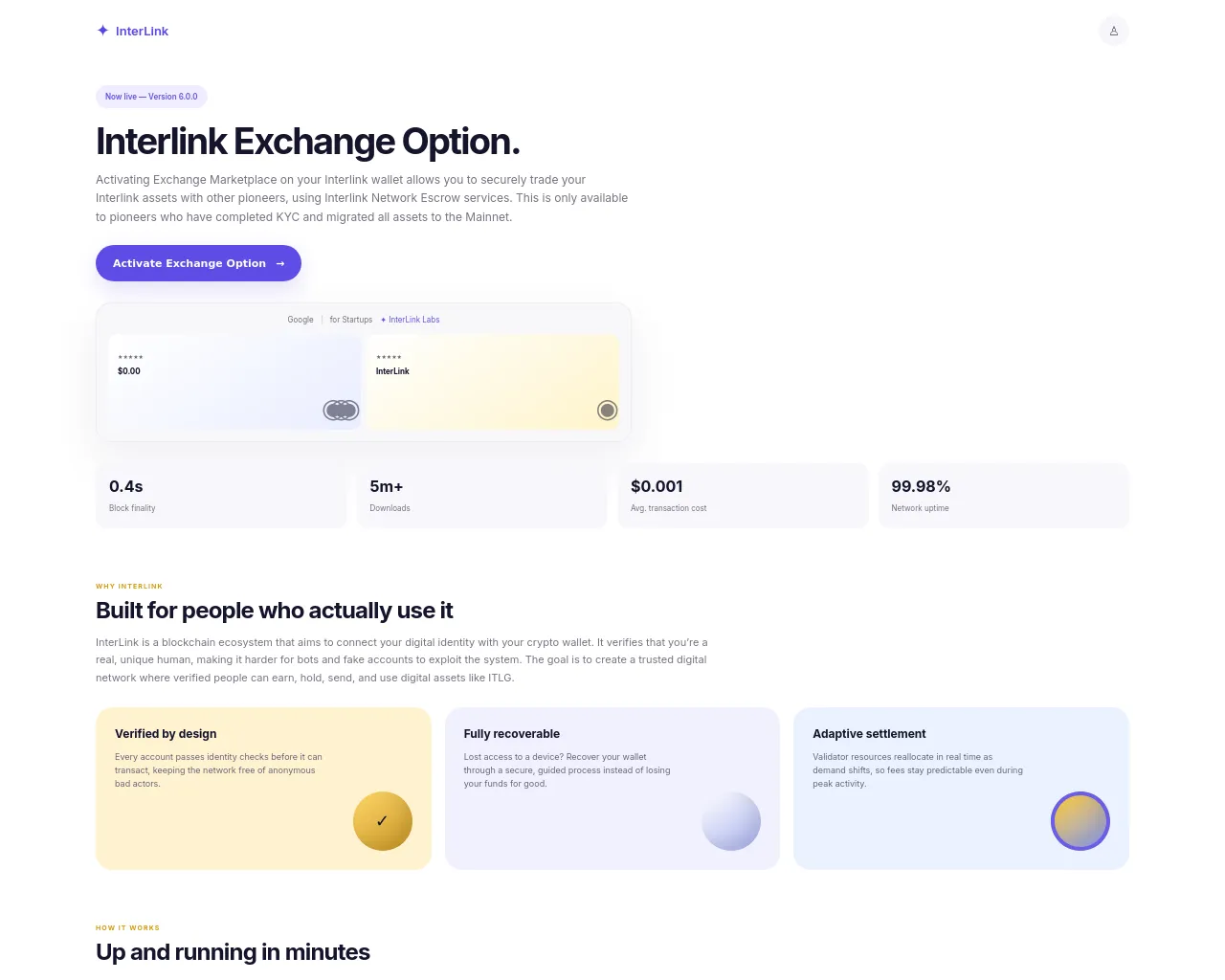Click the 0.4s Block finality stat
This screenshot has width=1225, height=980.
coord(221,496)
